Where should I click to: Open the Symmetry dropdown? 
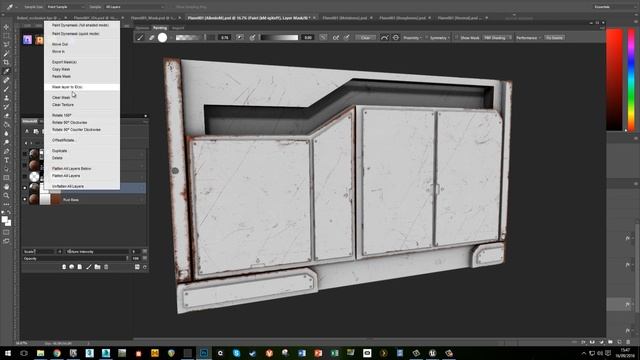(x=440, y=38)
